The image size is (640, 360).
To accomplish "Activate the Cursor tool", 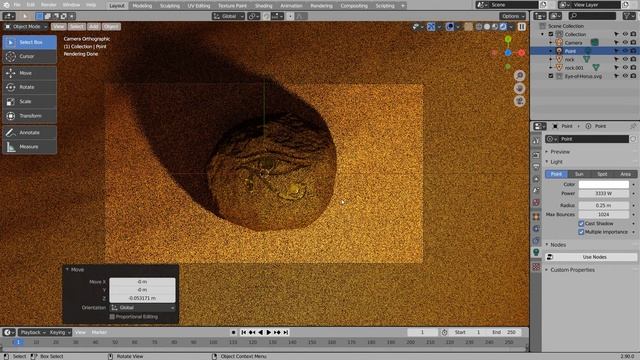I will [x=29, y=56].
